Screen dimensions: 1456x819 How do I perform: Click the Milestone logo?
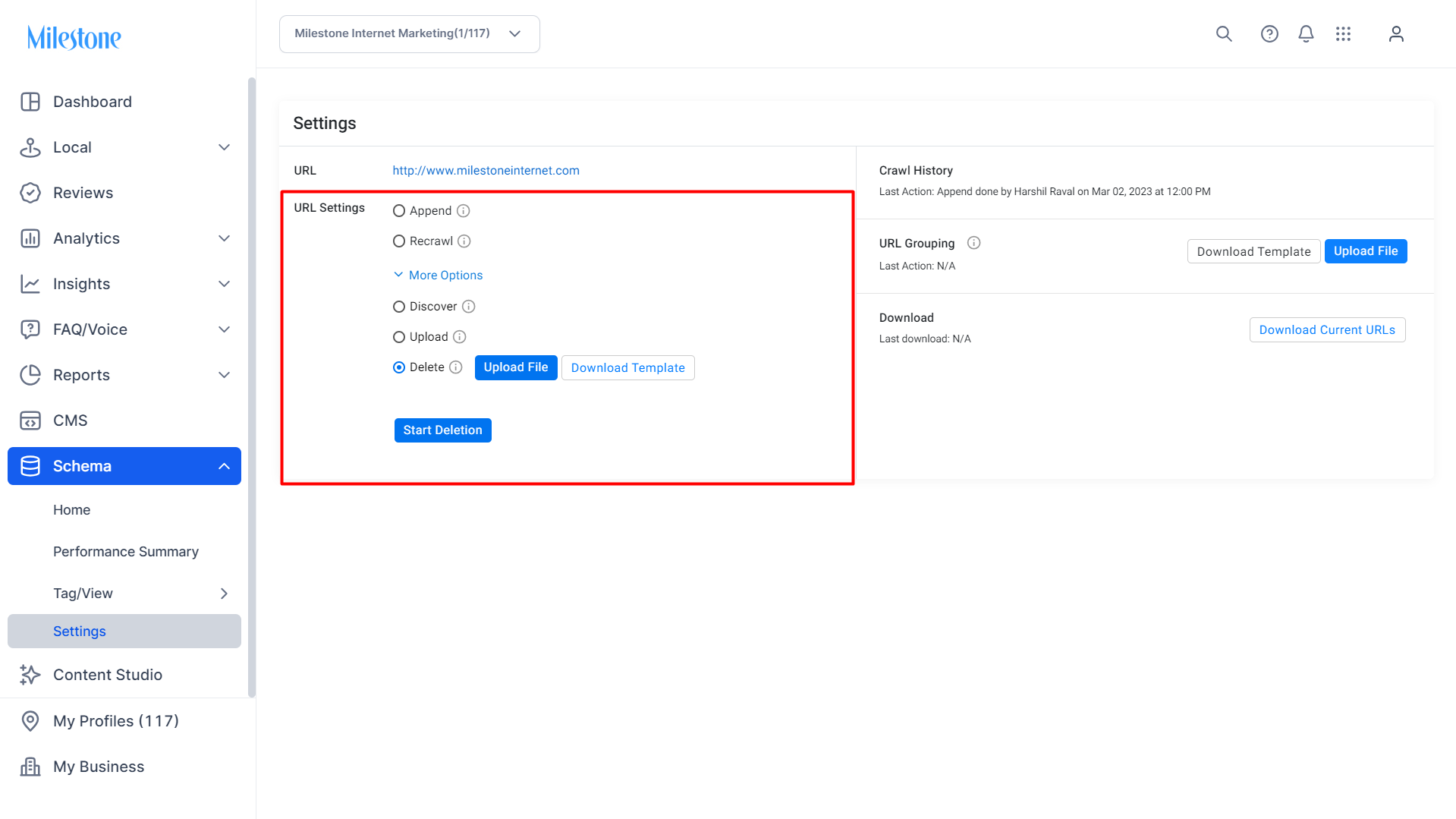[74, 37]
